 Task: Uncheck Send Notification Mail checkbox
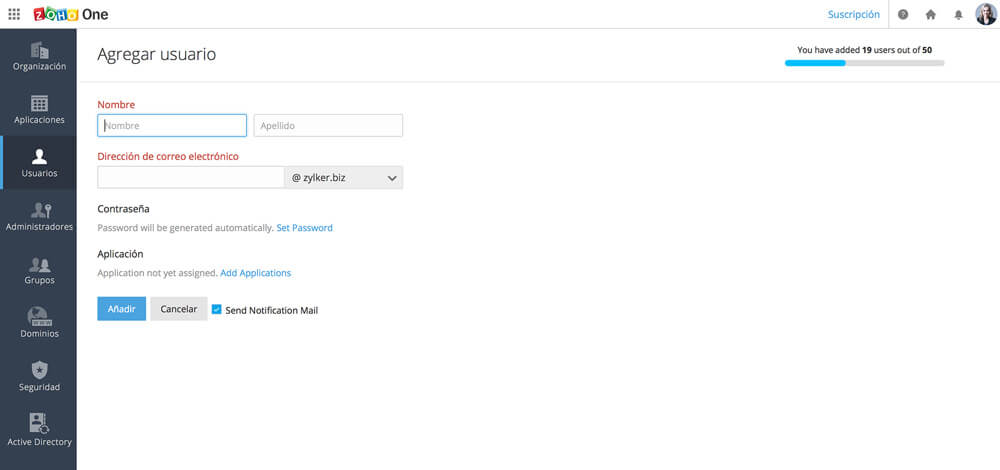(x=217, y=310)
